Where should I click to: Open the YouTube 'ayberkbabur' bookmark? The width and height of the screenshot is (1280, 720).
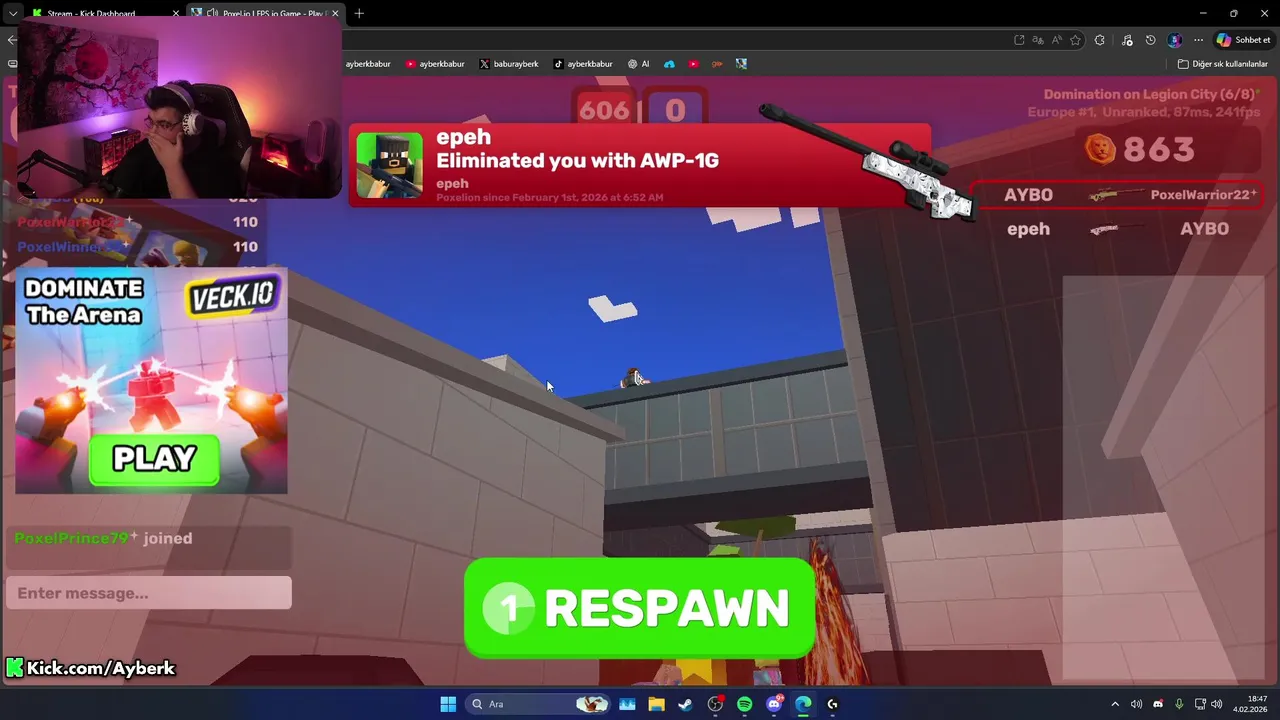[x=435, y=64]
